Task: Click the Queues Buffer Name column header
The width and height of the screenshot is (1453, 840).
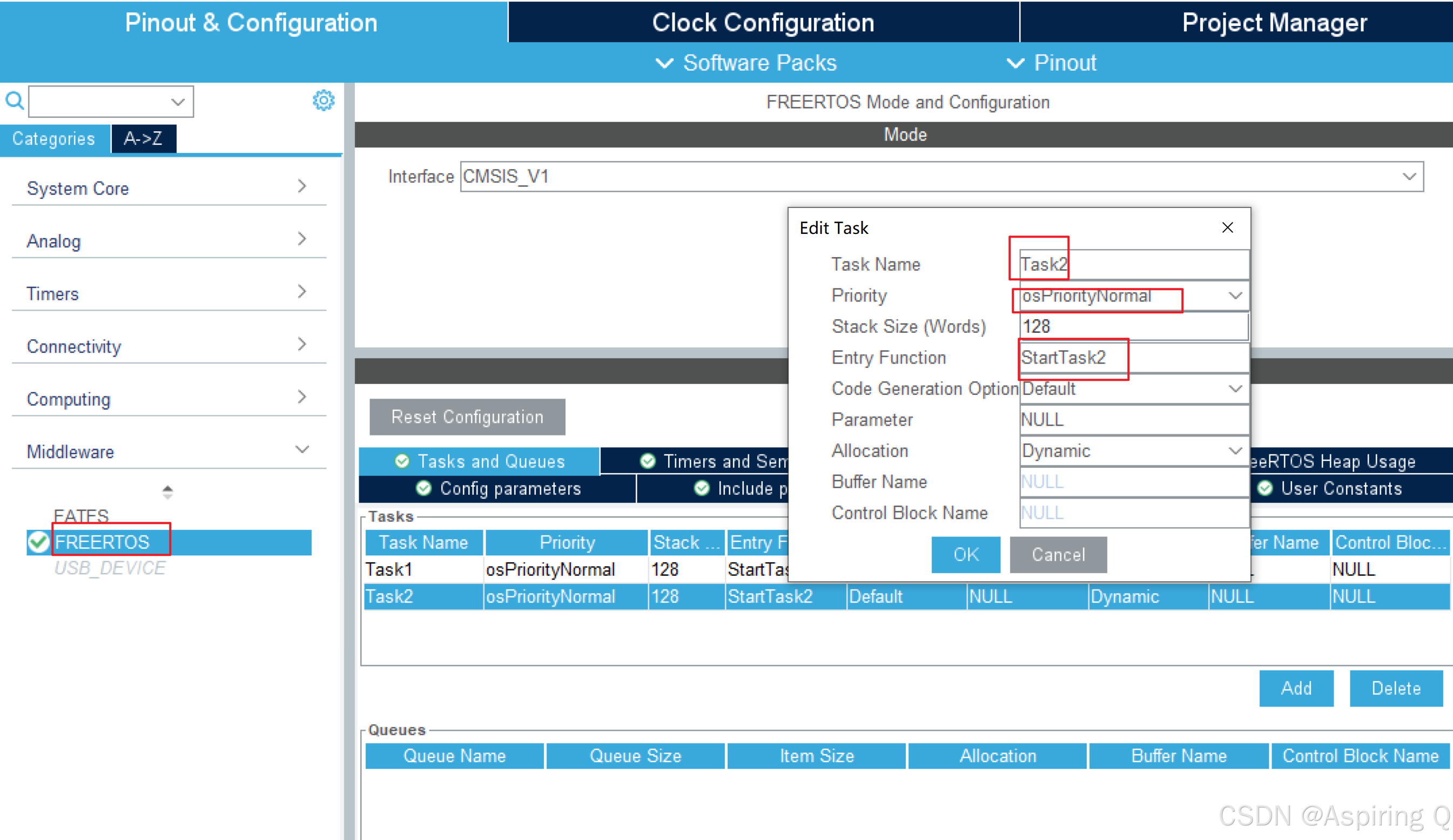Action: [1179, 756]
